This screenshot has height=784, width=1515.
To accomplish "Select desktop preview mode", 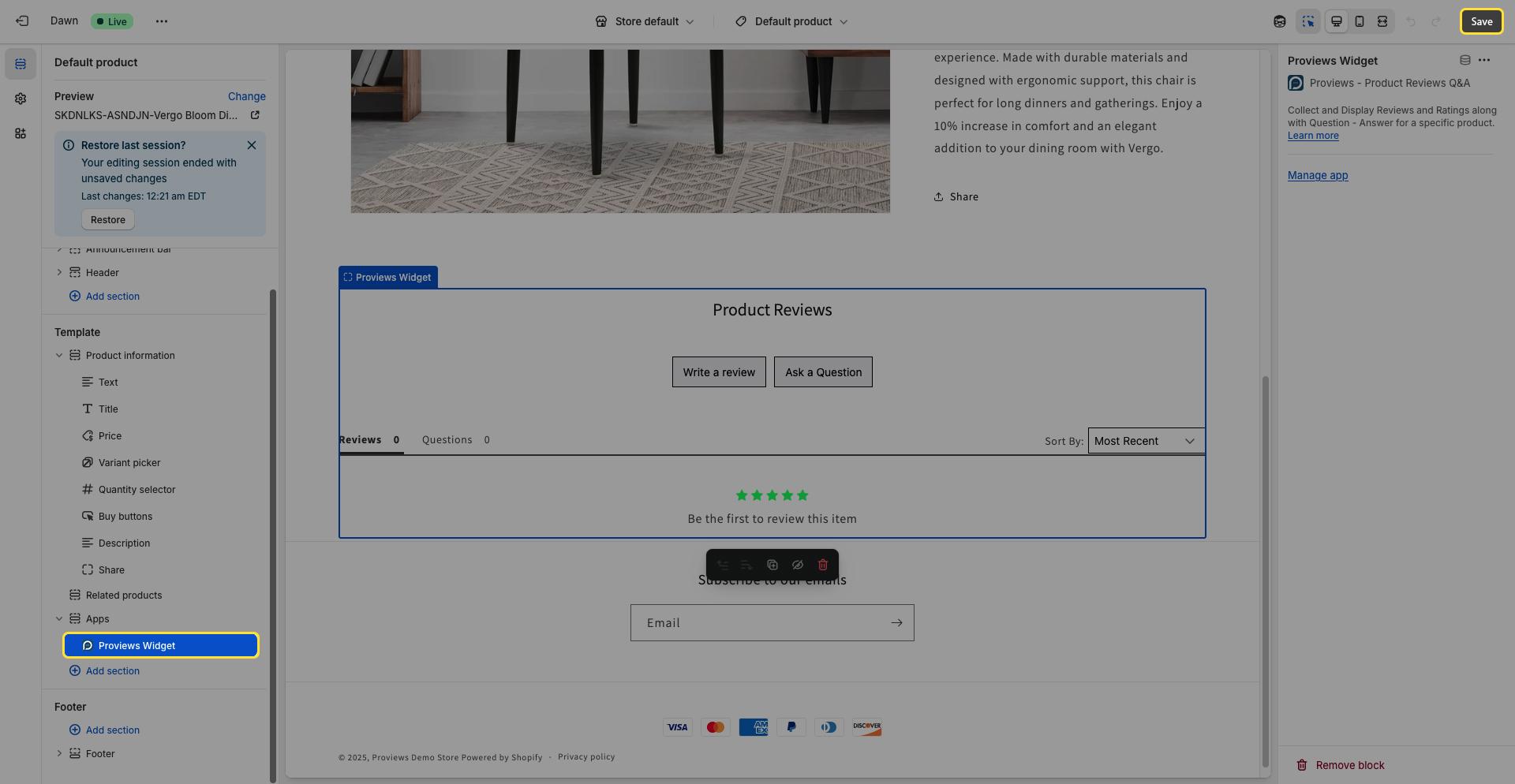I will [1337, 21].
